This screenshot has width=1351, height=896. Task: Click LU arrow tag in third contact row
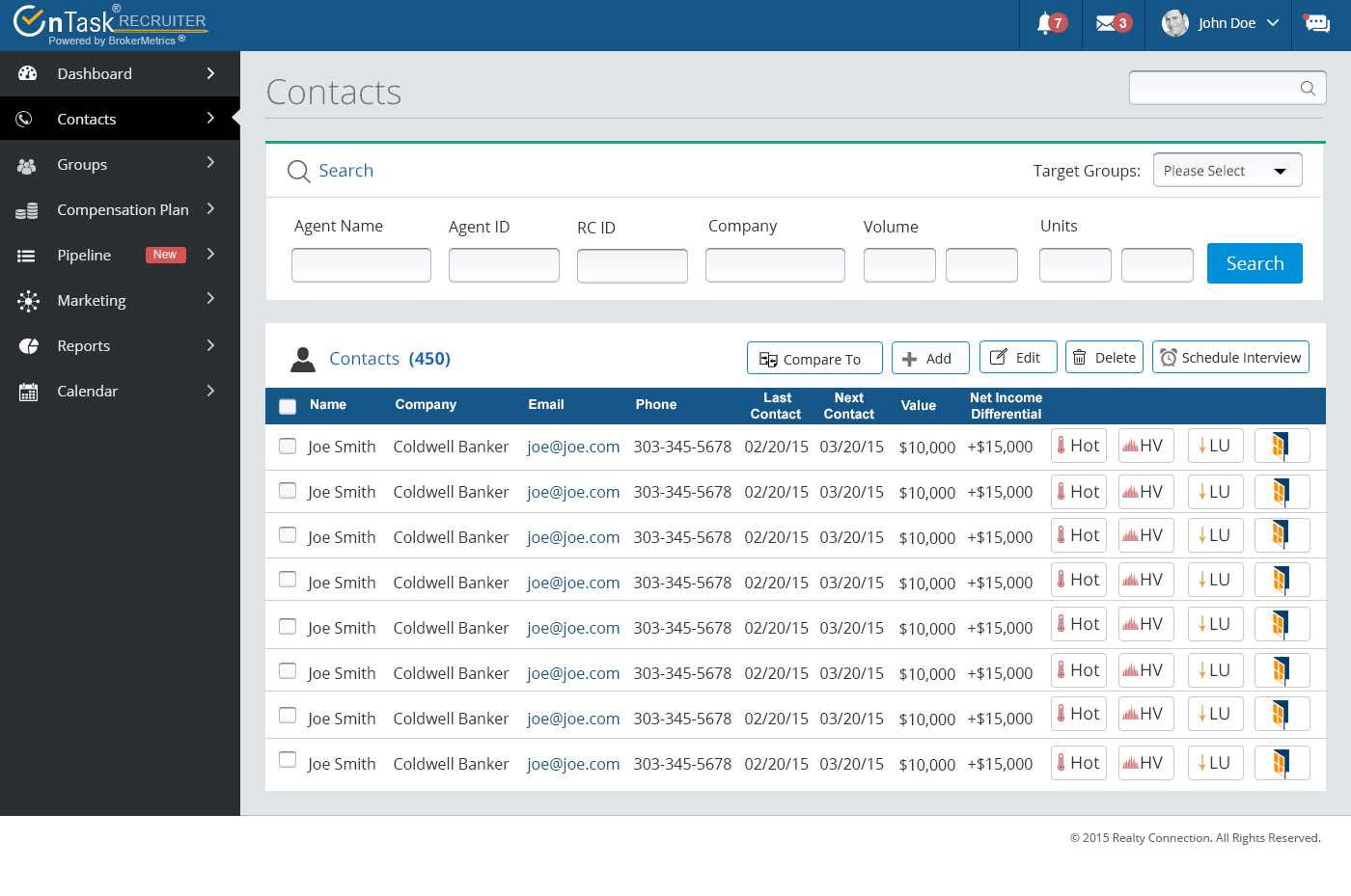tap(1215, 535)
